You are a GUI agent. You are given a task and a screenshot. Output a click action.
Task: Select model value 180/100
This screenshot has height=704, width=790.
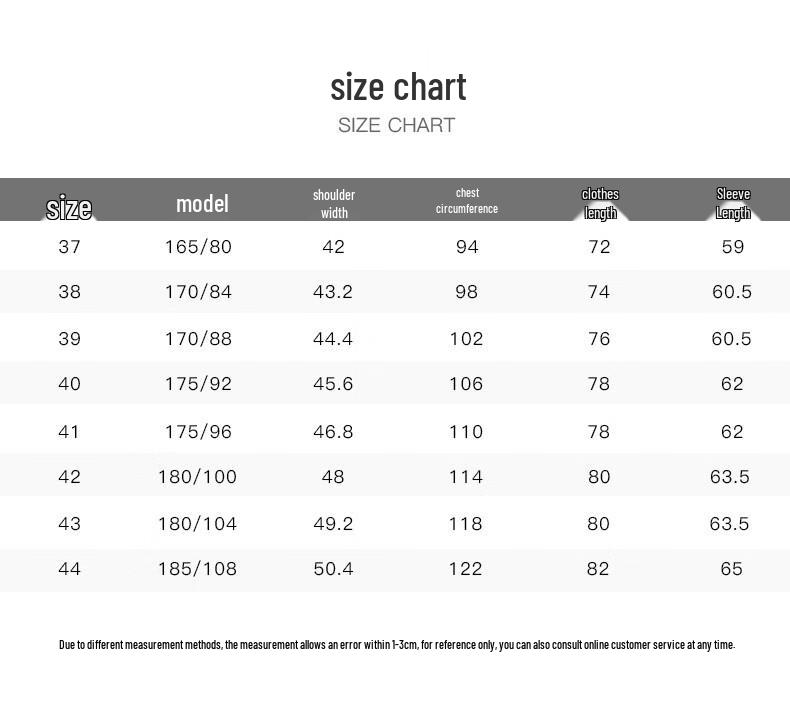coord(197,477)
